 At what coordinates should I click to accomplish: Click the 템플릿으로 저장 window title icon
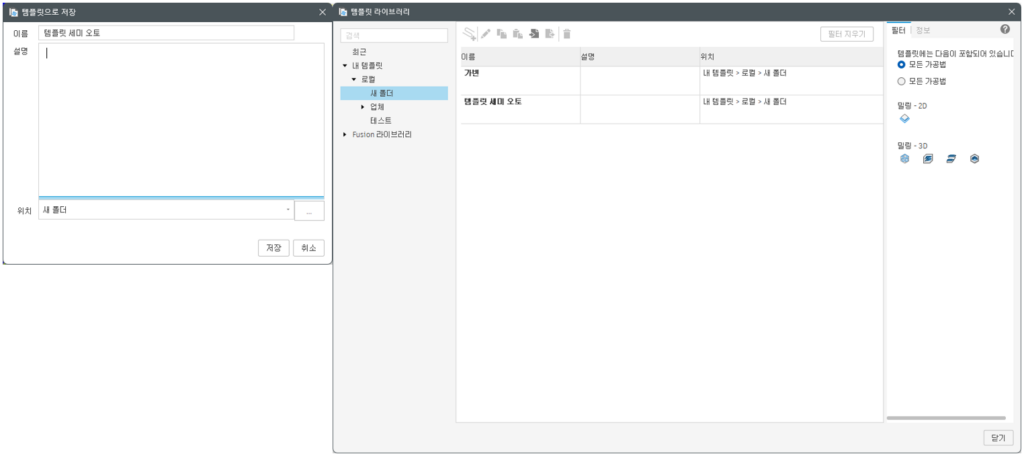(x=13, y=12)
